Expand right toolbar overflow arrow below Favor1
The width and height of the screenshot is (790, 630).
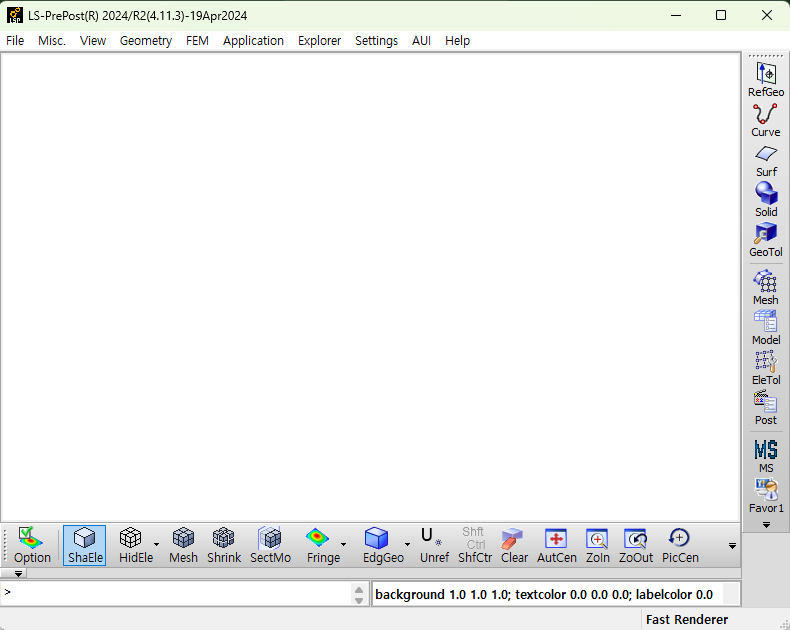click(766, 525)
